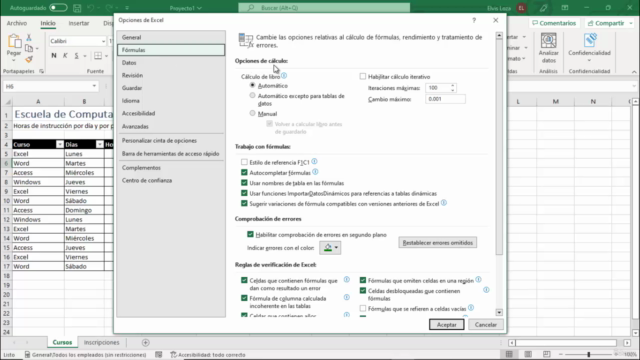Toggle Underline (S) formatting

(x=76, y=56)
